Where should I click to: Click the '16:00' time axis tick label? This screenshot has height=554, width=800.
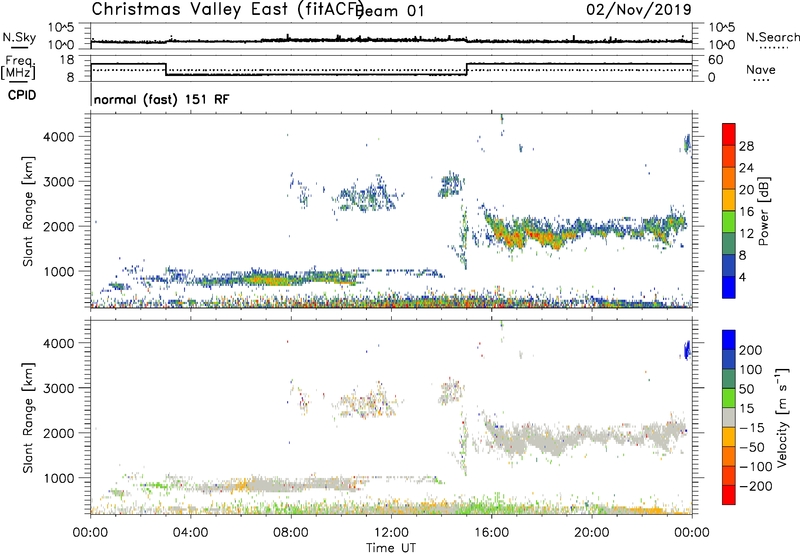[491, 533]
